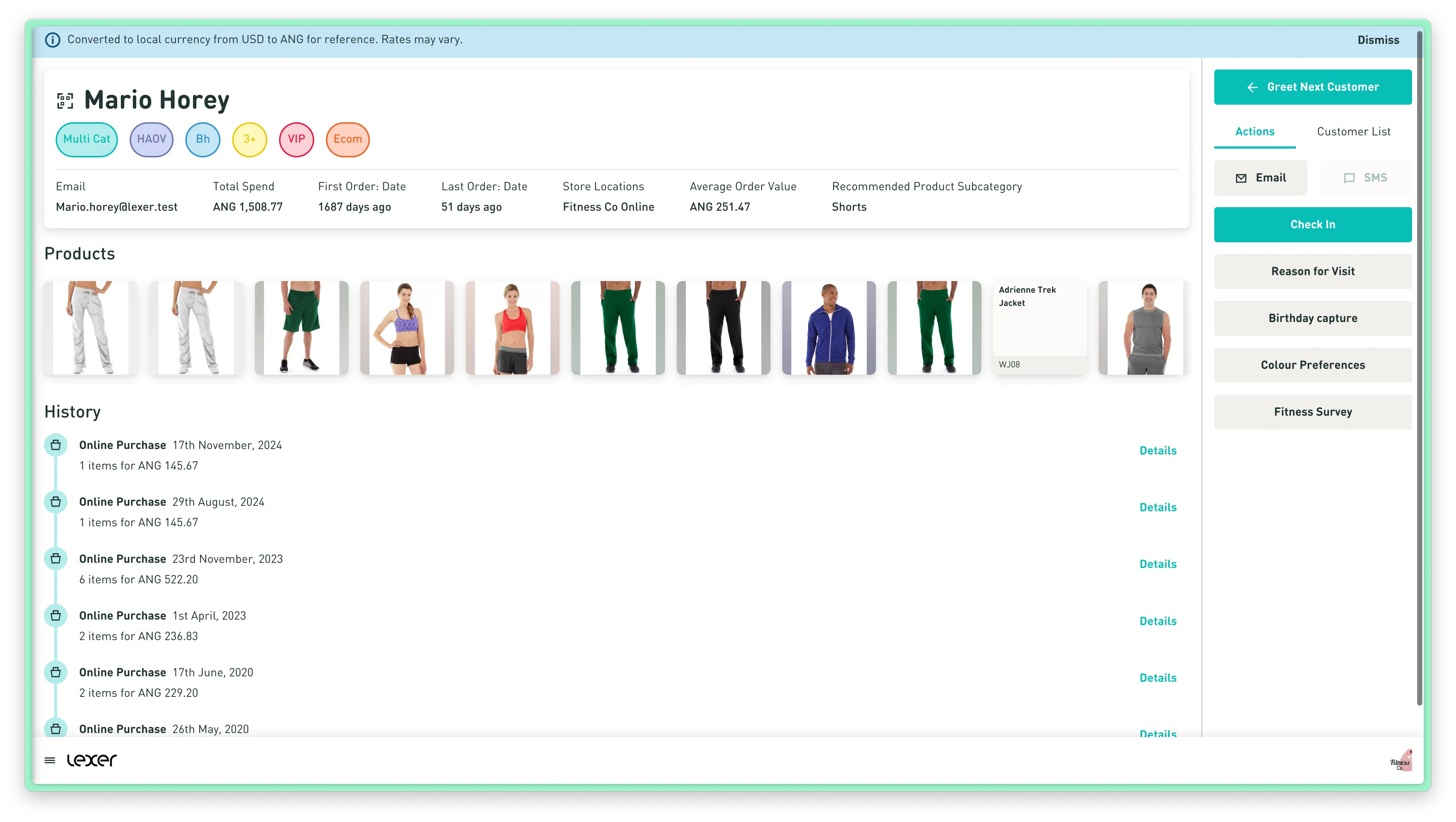Image resolution: width=1456 pixels, height=822 pixels.
Task: Select the Actions tab
Action: [1254, 132]
